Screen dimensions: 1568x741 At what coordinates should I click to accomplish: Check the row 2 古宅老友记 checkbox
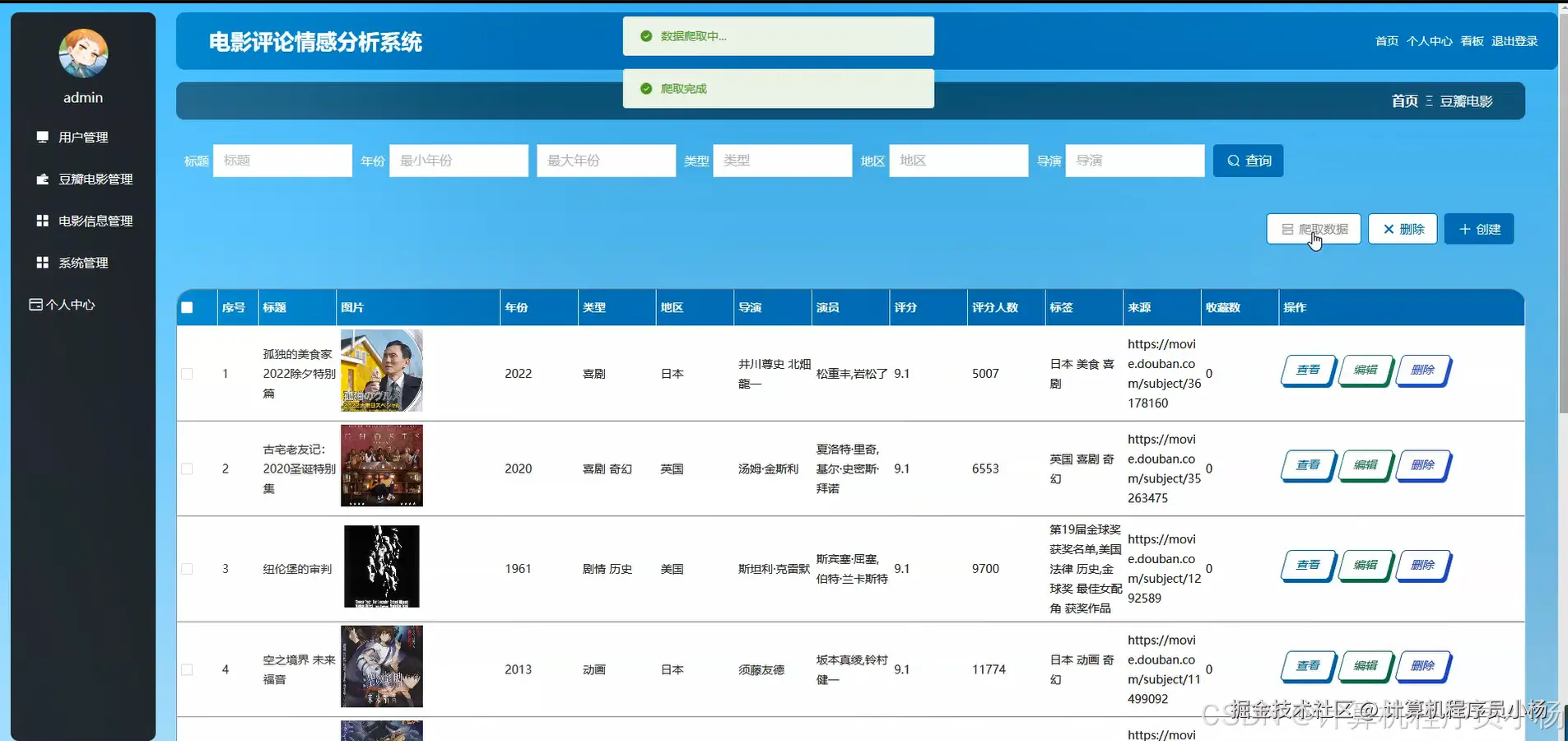tap(187, 469)
